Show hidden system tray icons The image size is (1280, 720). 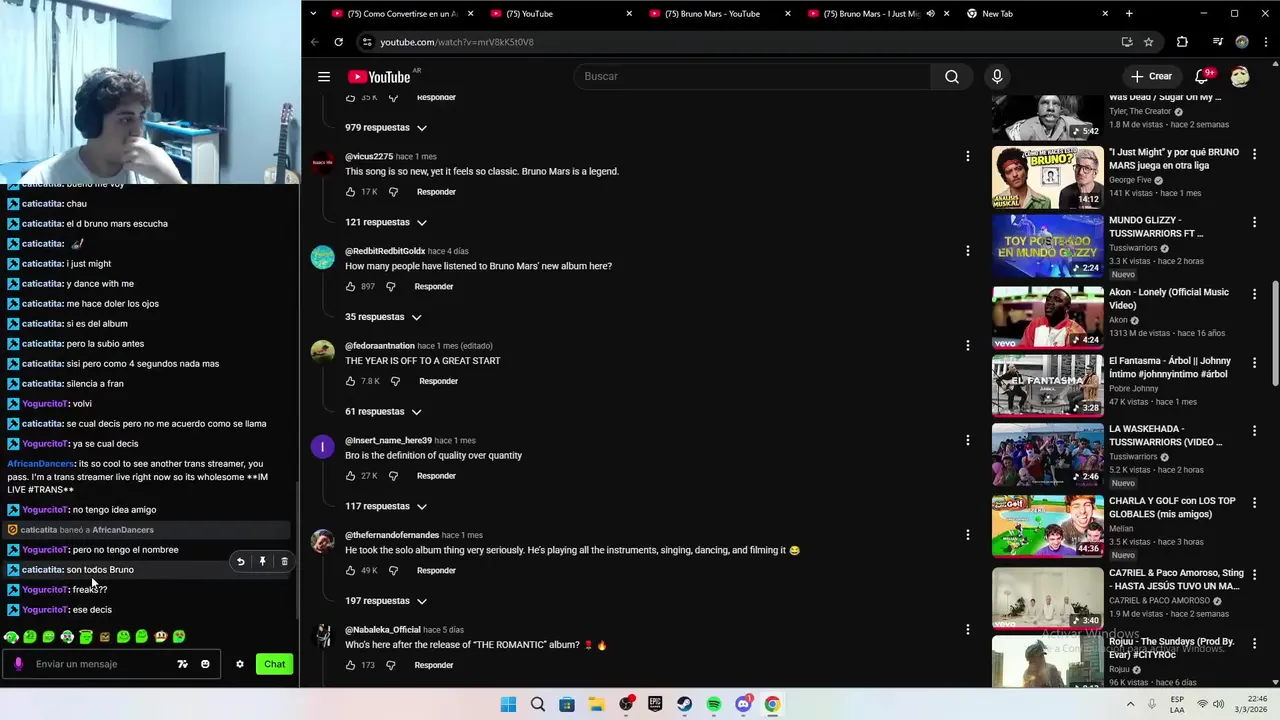point(1131,704)
